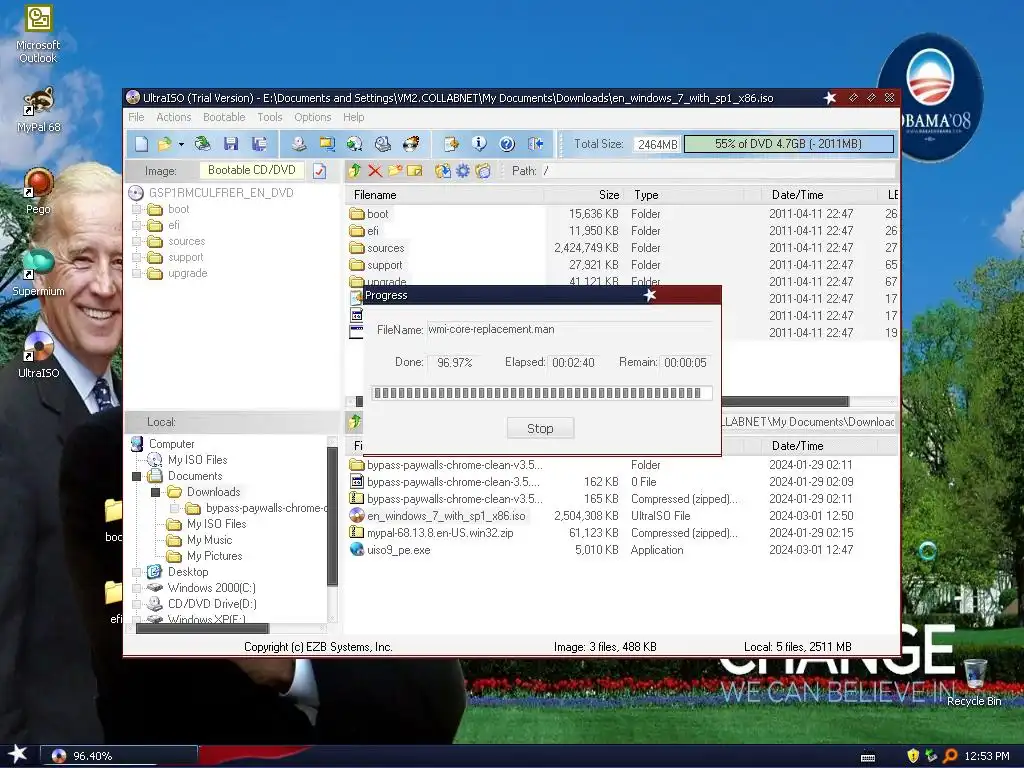The width and height of the screenshot is (1024, 768).
Task: Expand the Desktop node in Local tree
Action: (x=136, y=572)
